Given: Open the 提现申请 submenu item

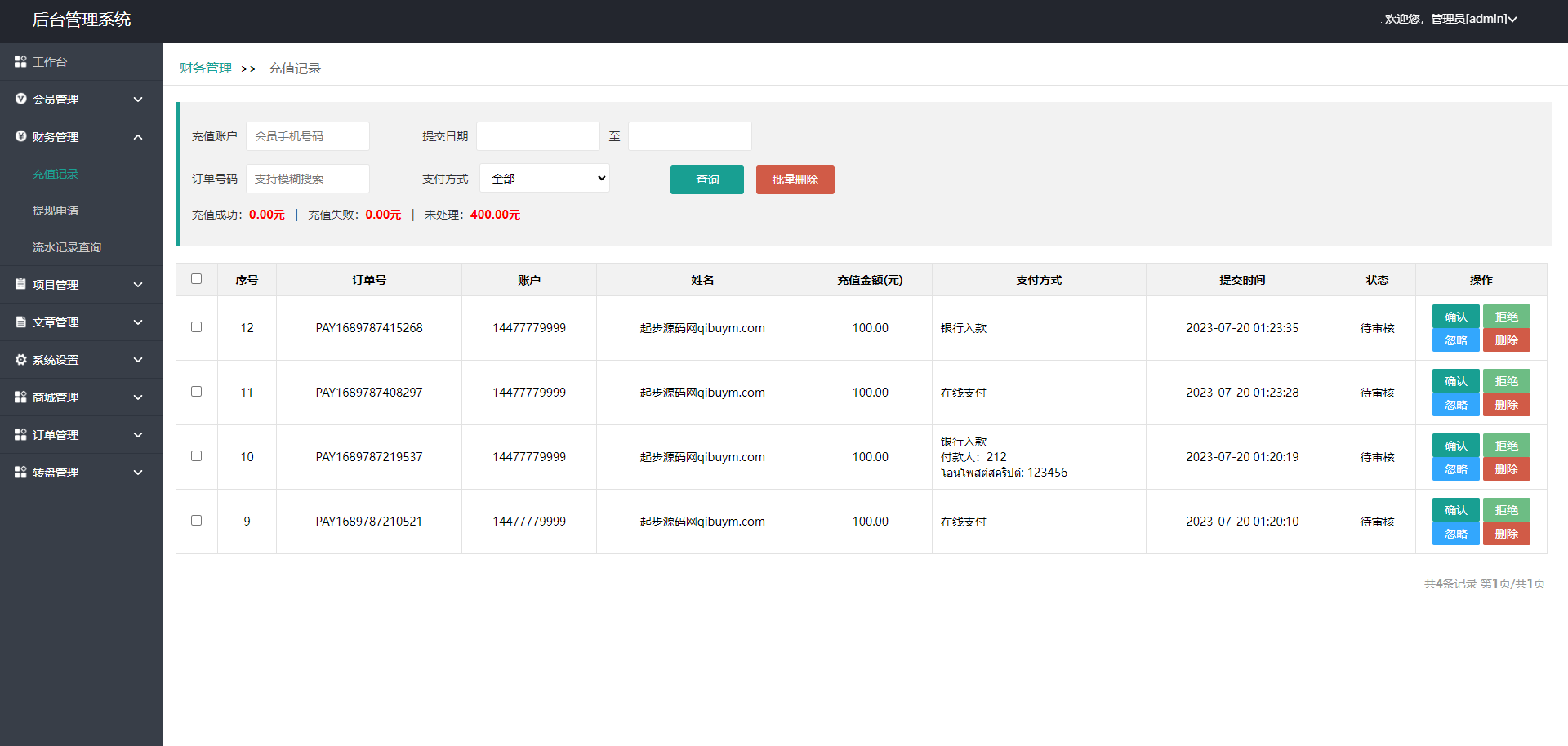Looking at the screenshot, I should point(56,211).
